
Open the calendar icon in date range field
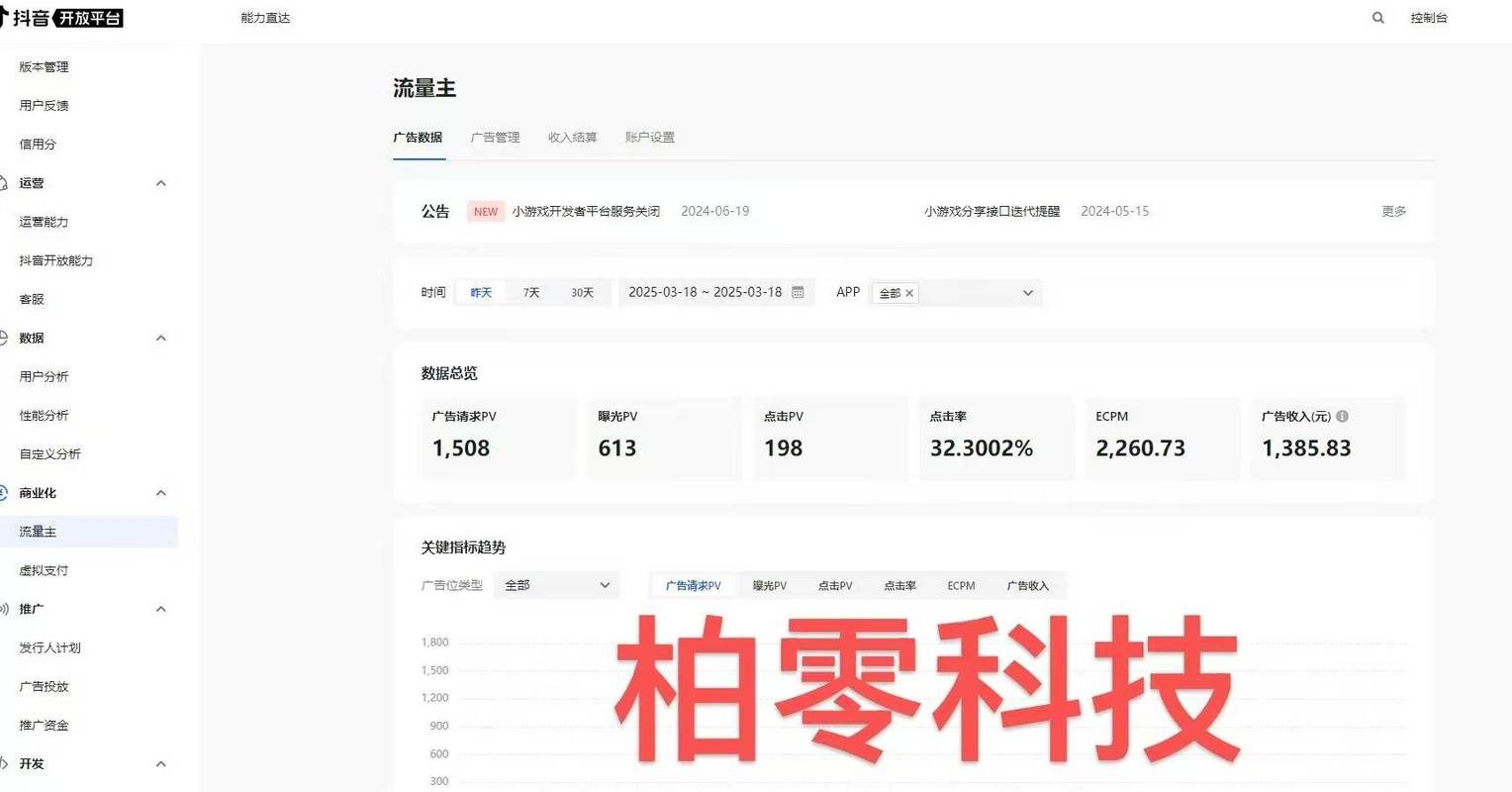[x=798, y=292]
